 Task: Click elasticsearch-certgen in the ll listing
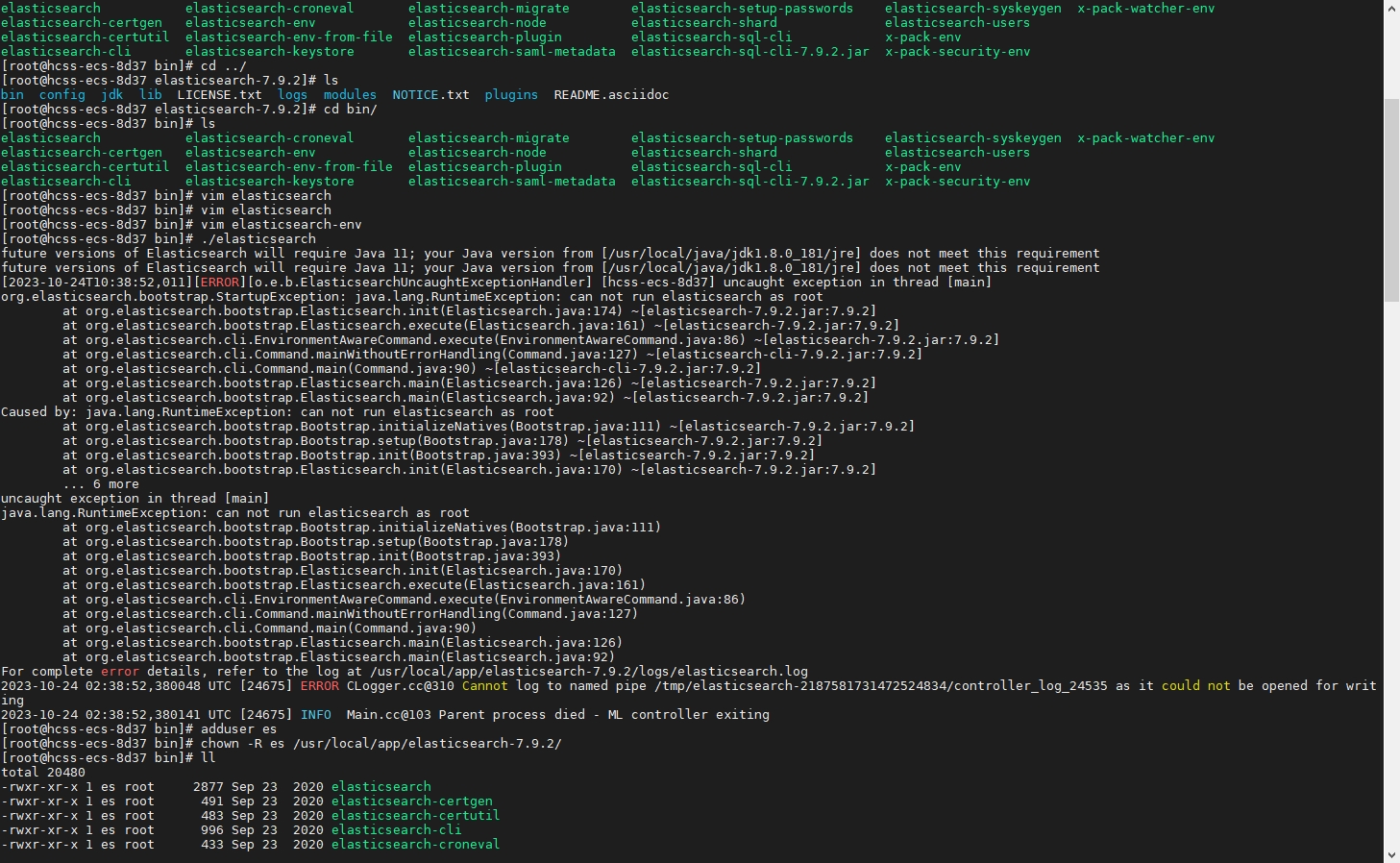(412, 801)
